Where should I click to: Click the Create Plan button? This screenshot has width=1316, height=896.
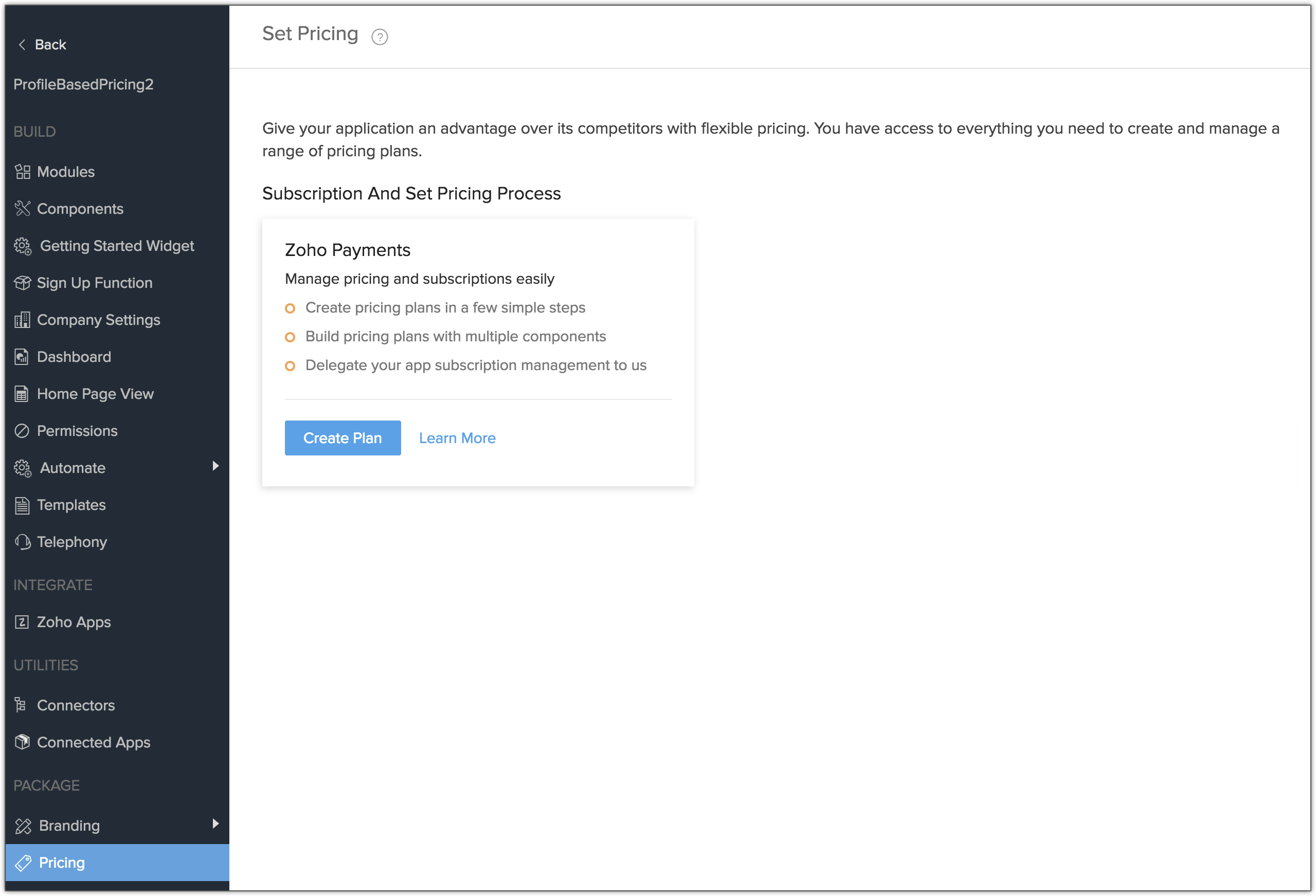[x=342, y=438]
